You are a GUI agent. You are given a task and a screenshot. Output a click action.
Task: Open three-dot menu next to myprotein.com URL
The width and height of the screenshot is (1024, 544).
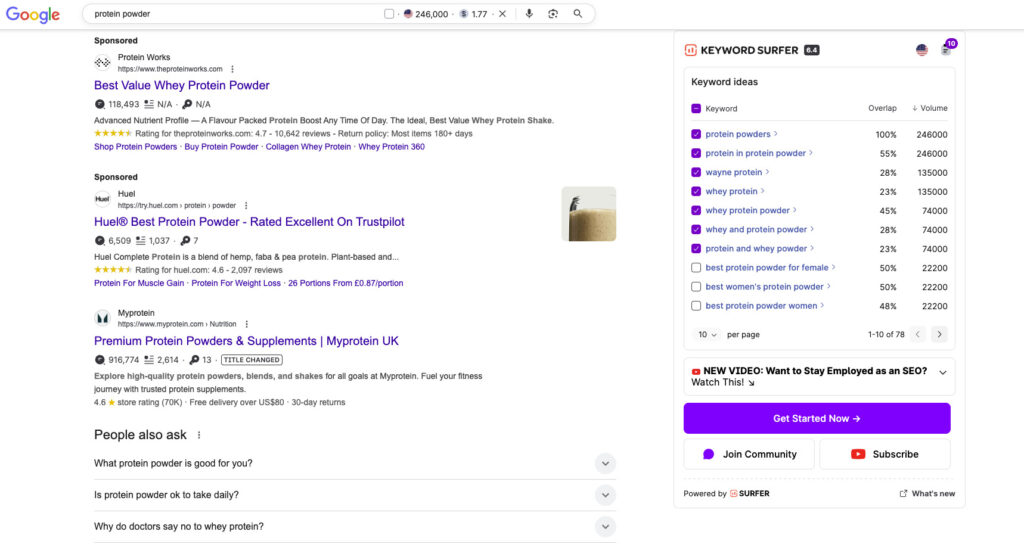pos(247,325)
